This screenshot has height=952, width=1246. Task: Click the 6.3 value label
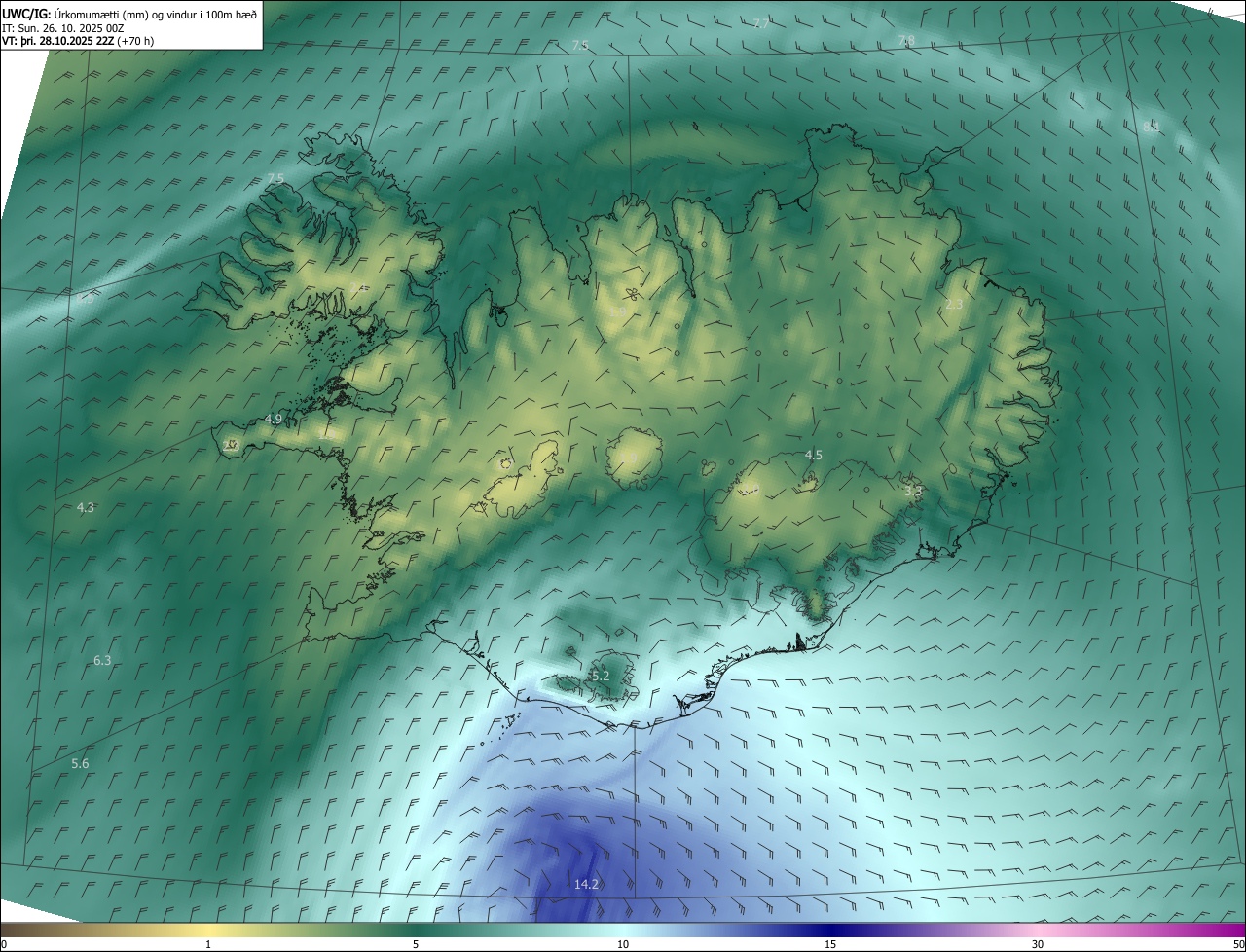pyautogui.click(x=102, y=660)
